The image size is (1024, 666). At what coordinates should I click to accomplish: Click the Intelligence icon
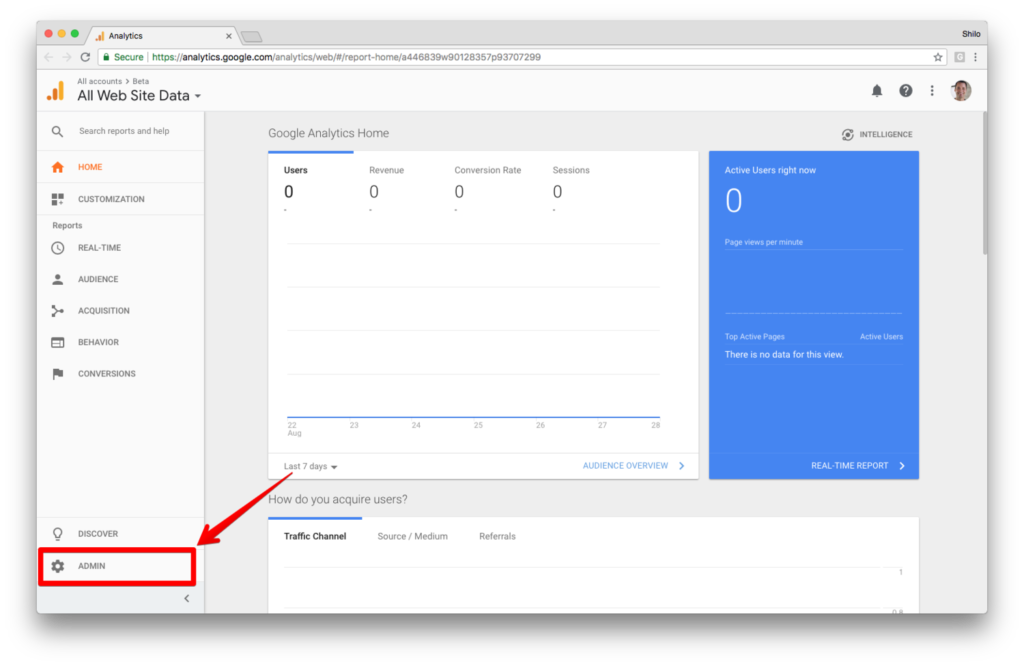pos(848,135)
